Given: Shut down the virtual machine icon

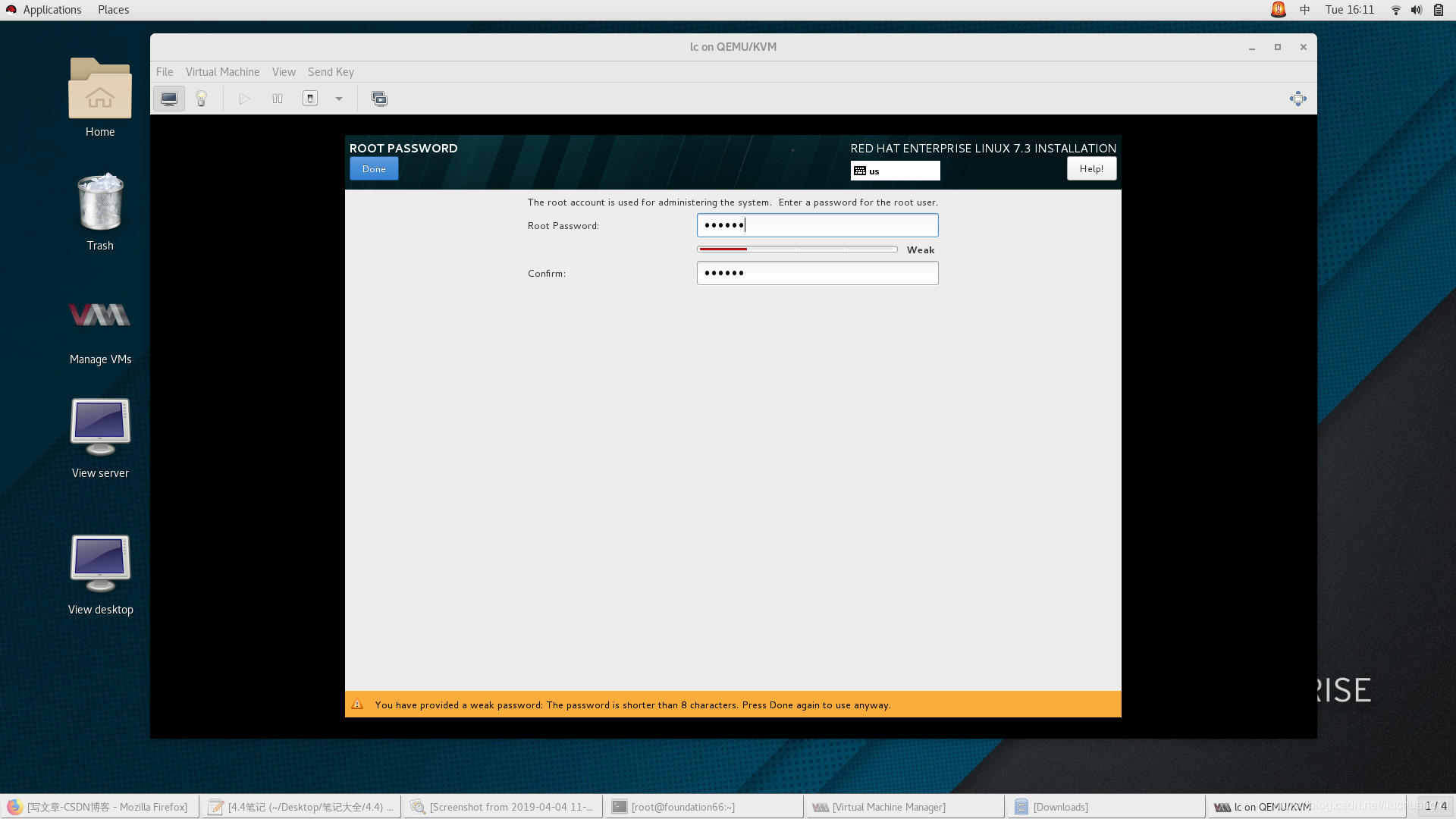Looking at the screenshot, I should click(x=310, y=99).
